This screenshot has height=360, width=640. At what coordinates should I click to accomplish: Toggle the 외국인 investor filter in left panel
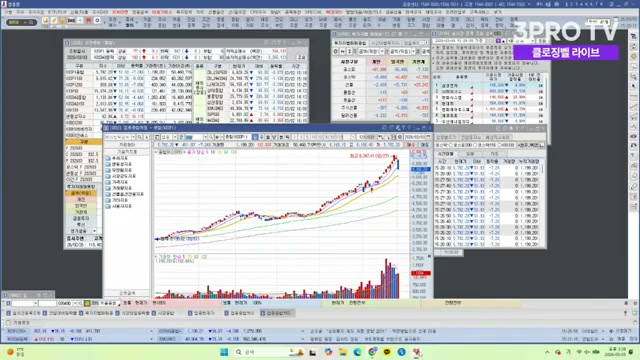81,206
